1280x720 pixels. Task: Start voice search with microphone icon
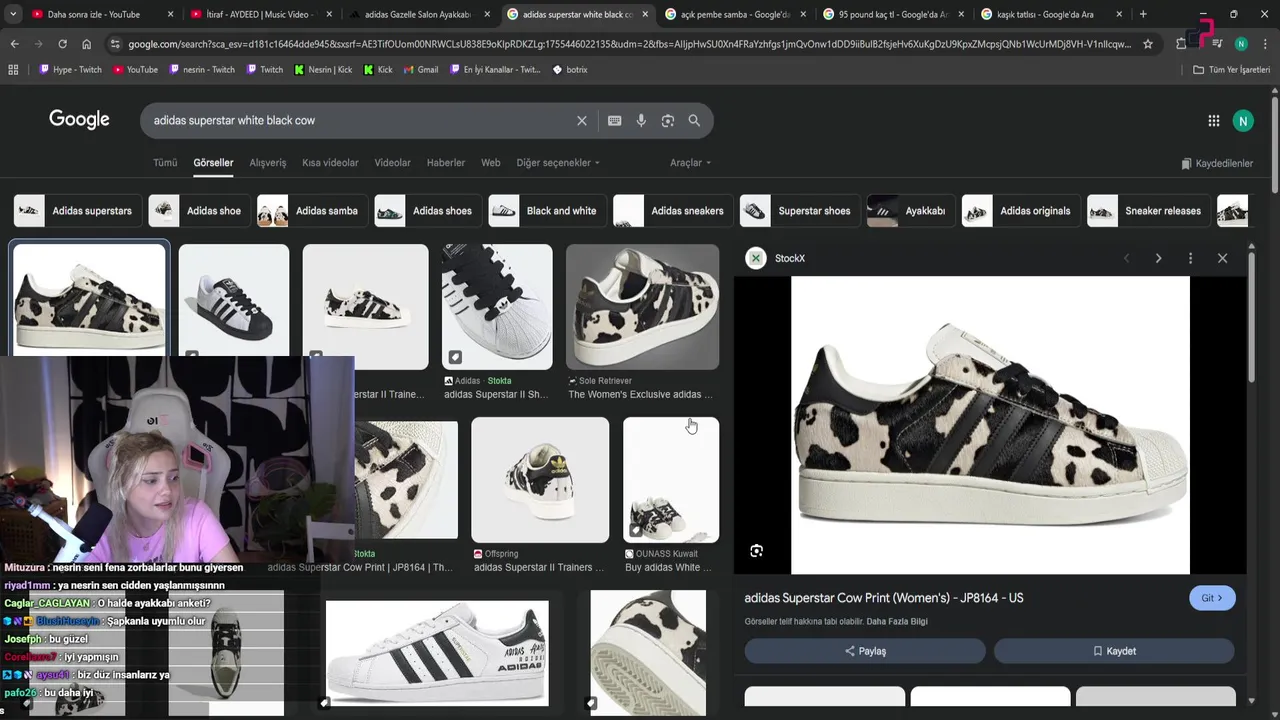(x=641, y=120)
